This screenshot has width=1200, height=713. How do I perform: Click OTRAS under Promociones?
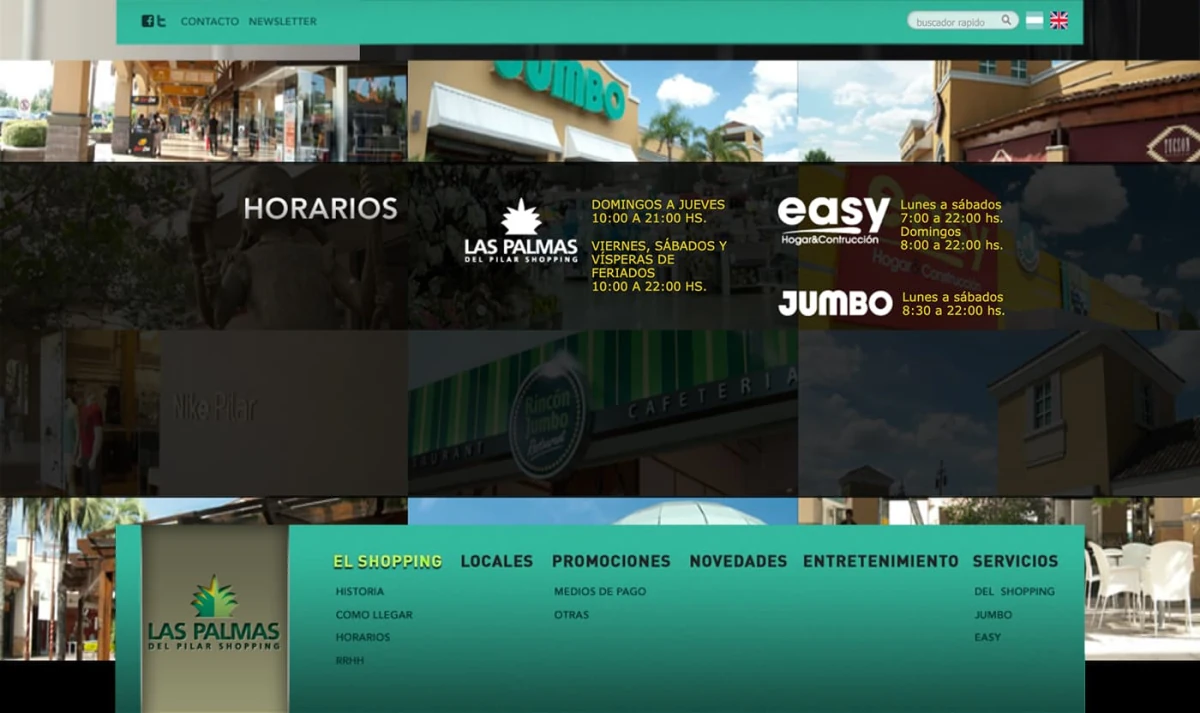571,615
